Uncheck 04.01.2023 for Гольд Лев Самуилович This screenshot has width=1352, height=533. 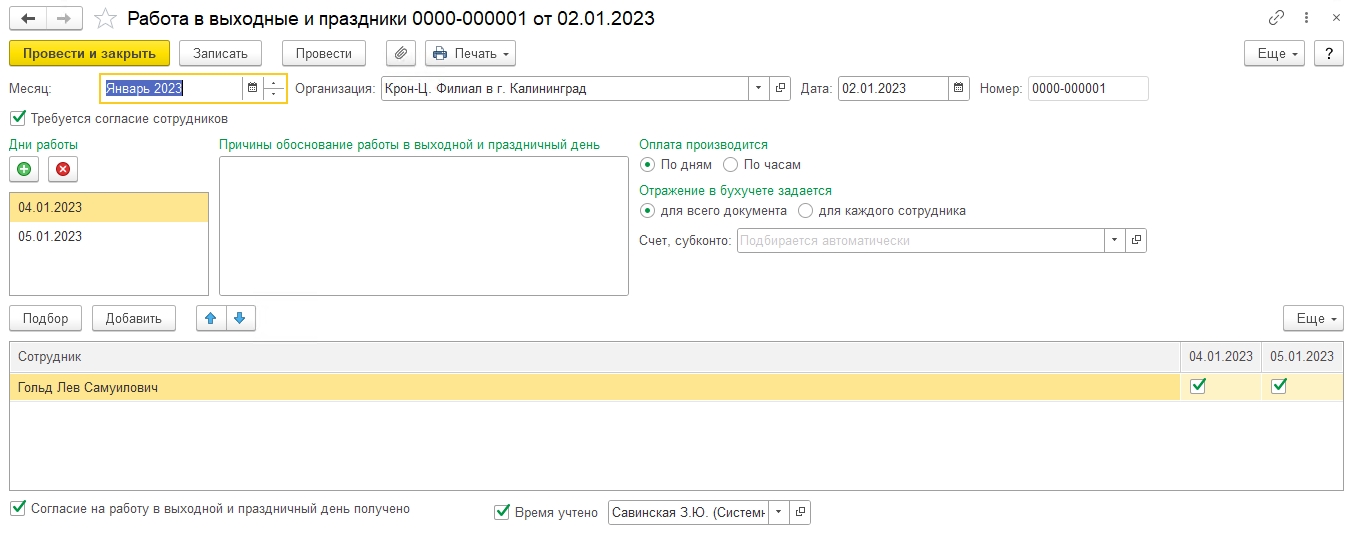point(1198,386)
